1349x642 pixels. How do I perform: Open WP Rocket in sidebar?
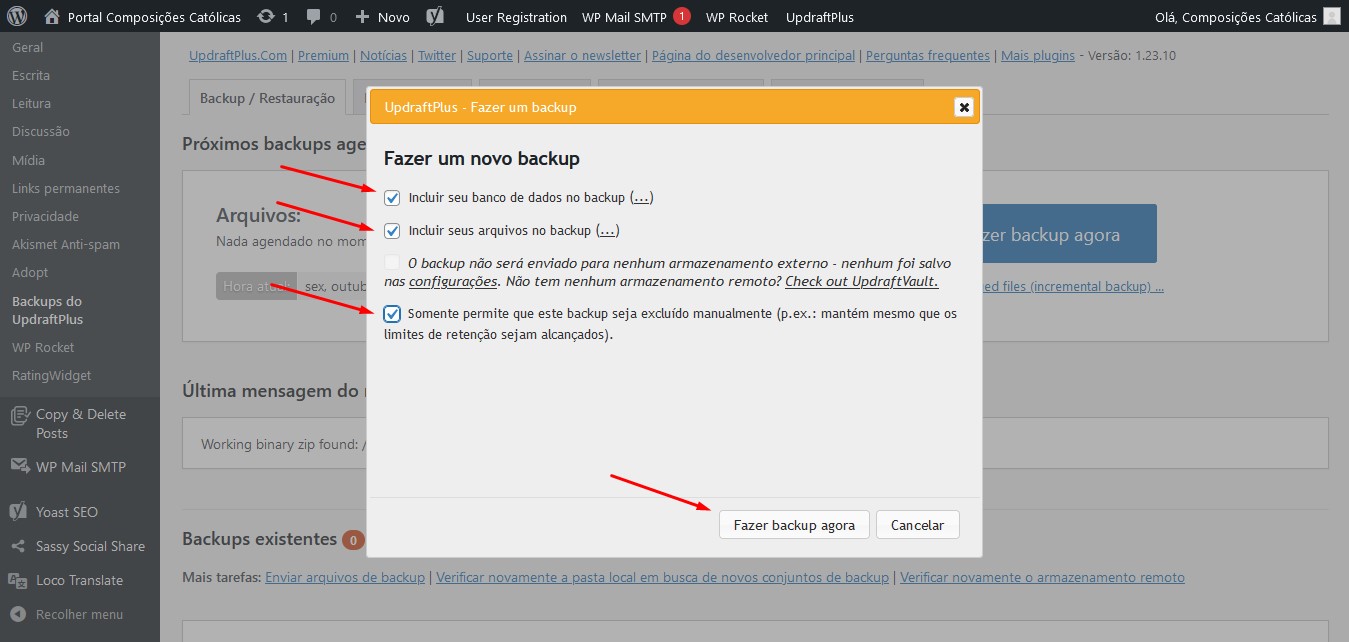pos(43,347)
